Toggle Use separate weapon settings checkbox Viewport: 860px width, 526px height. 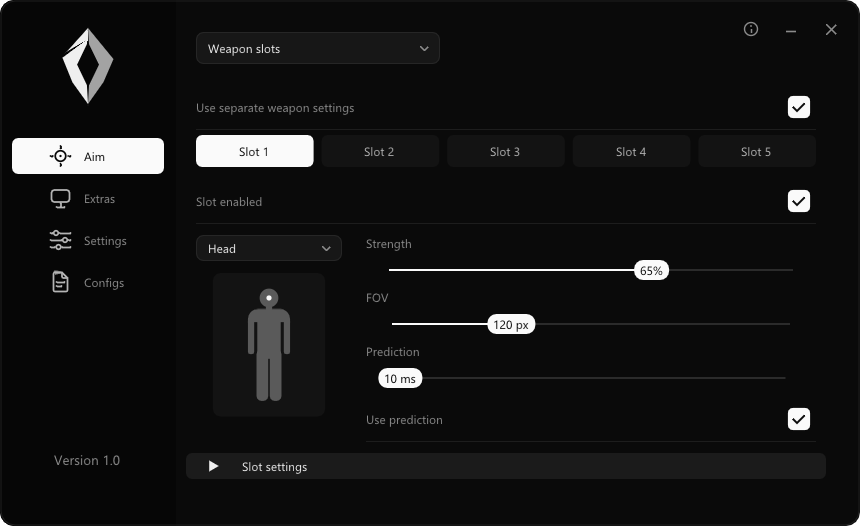(x=799, y=107)
